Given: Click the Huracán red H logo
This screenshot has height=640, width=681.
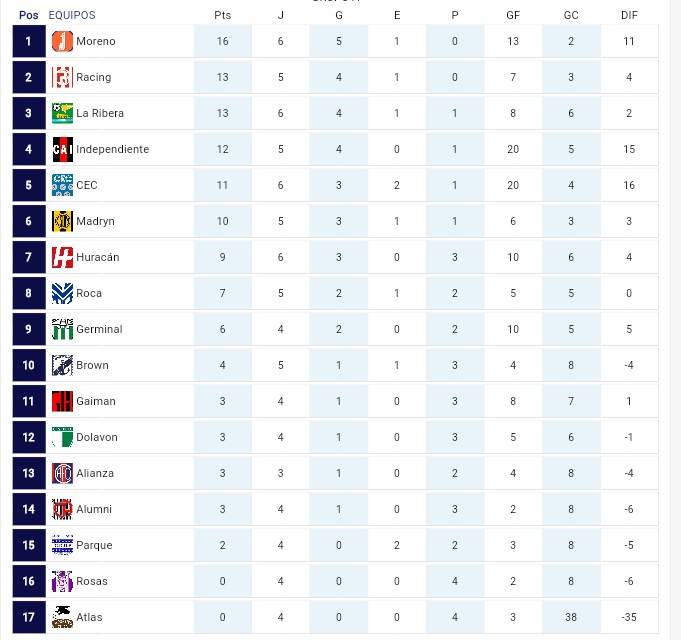Looking at the screenshot, I should pyautogui.click(x=62, y=257).
